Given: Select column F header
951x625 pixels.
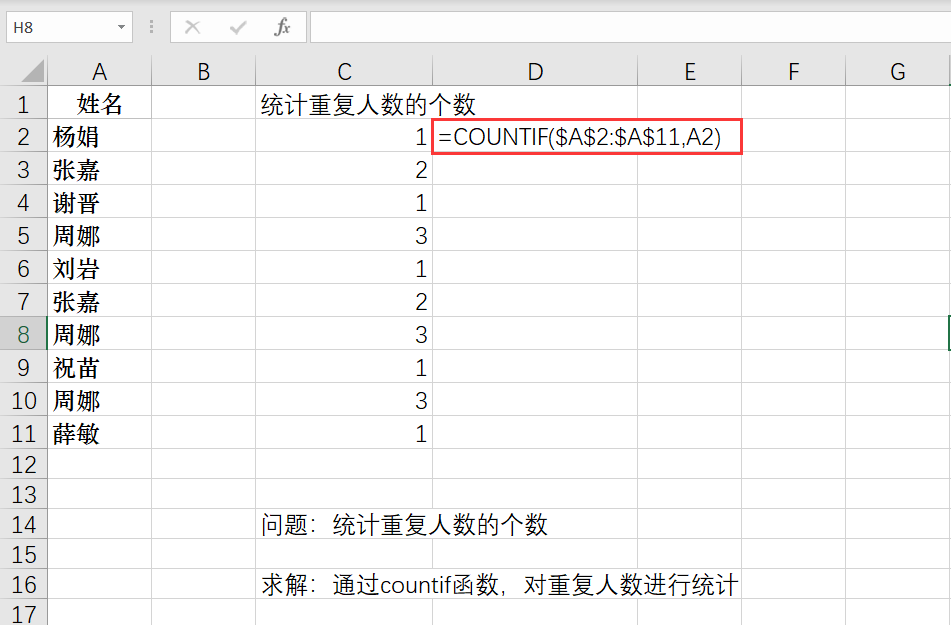Looking at the screenshot, I should pyautogui.click(x=793, y=72).
